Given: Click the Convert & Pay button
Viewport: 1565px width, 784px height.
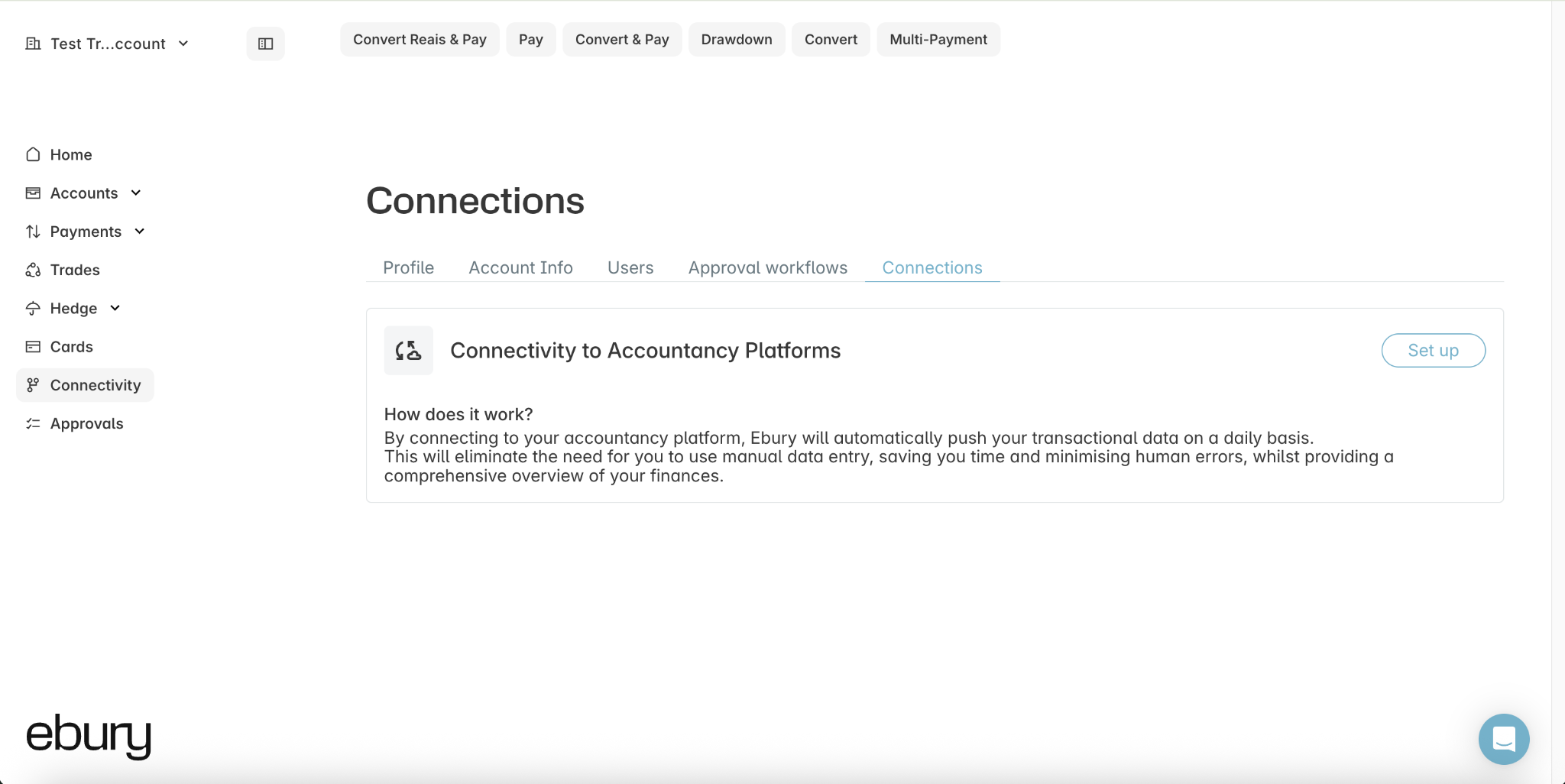Looking at the screenshot, I should pos(622,40).
